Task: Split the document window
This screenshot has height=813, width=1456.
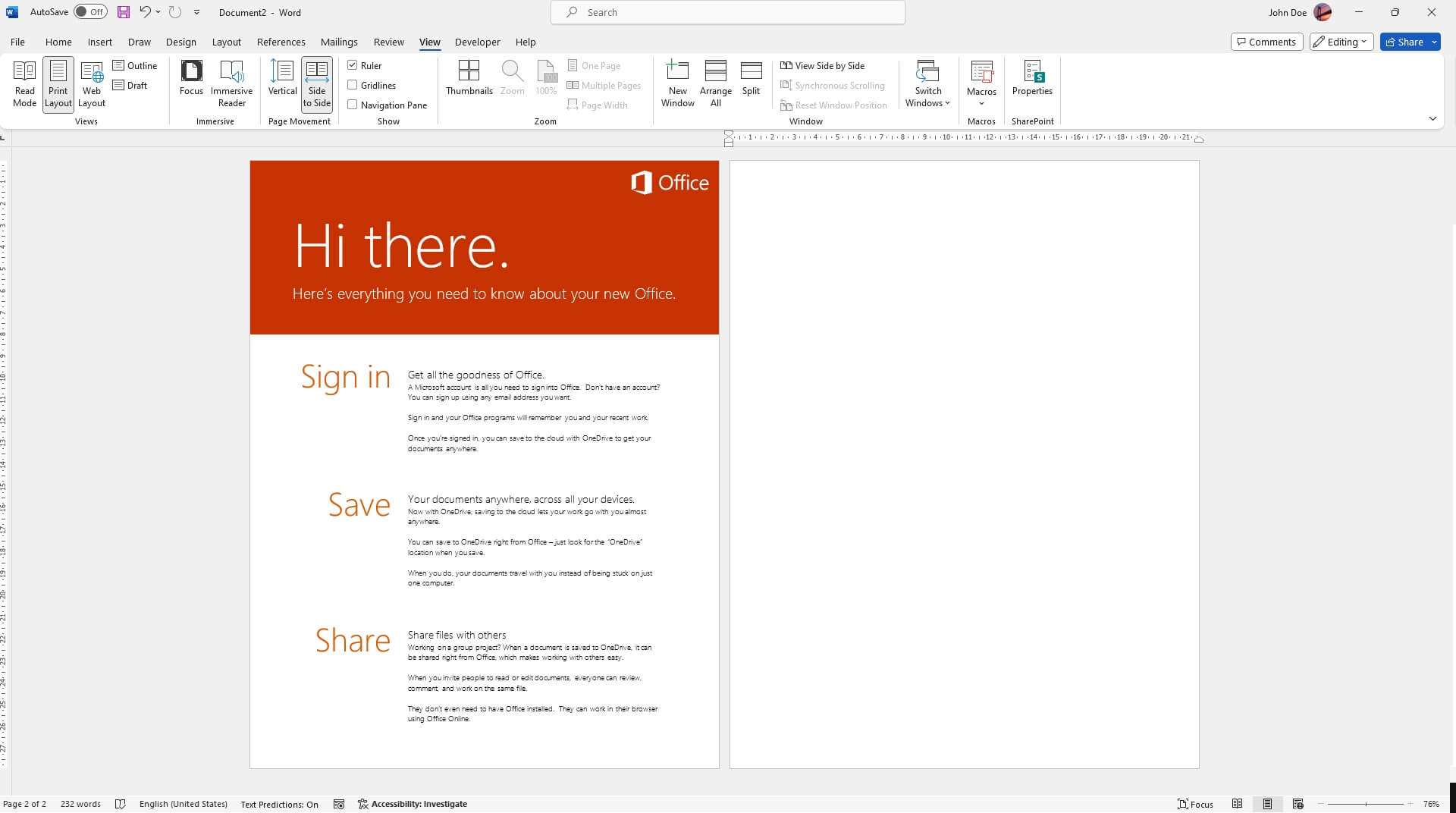Action: pyautogui.click(x=750, y=78)
